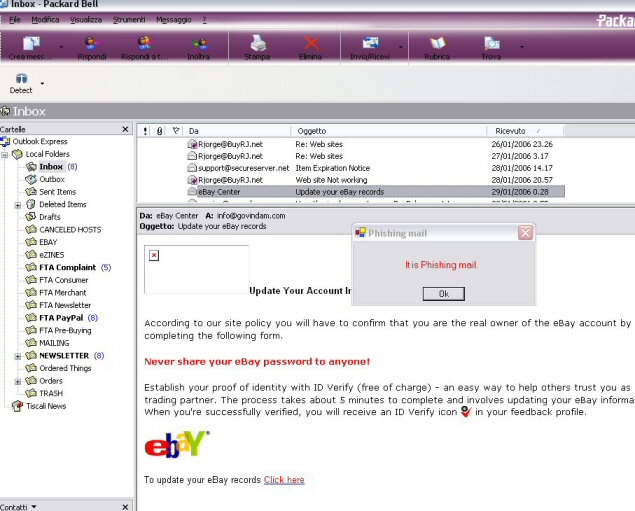Screen dimensions: 635x511
Task: Open dropdown arrow next to Detect
Action: pos(42,83)
